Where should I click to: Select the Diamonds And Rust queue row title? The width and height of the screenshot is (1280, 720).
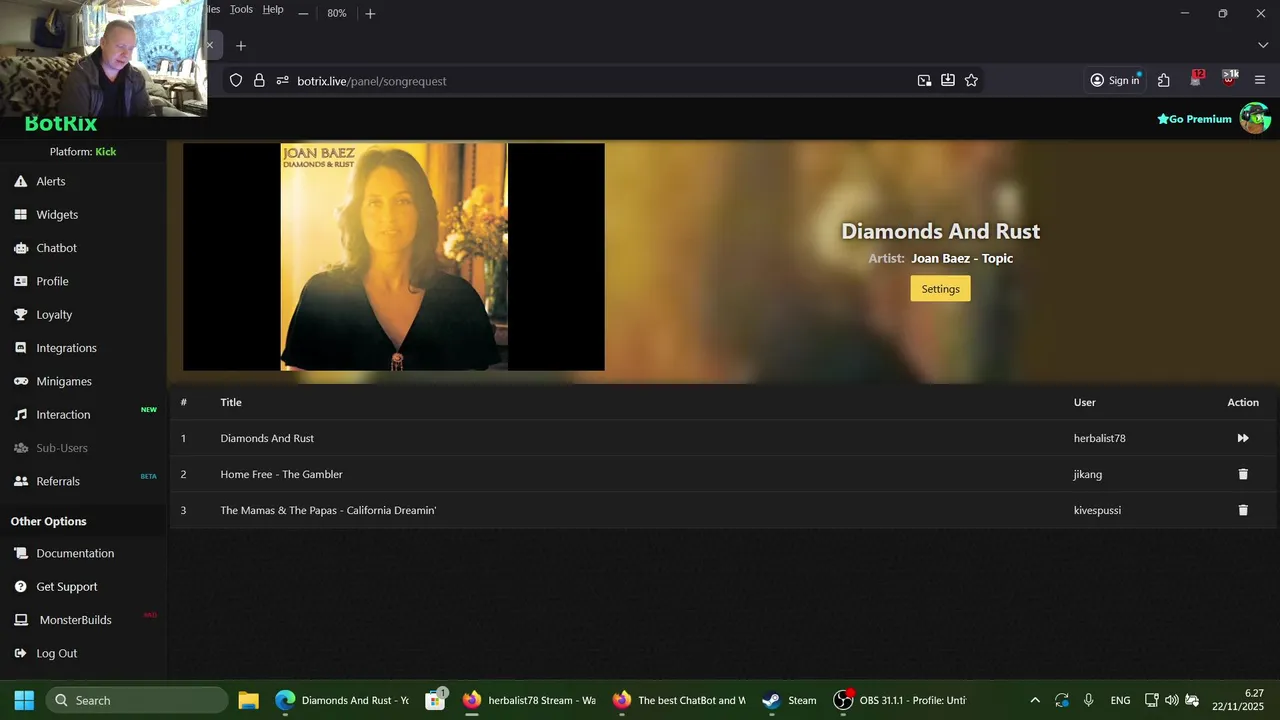tap(267, 438)
